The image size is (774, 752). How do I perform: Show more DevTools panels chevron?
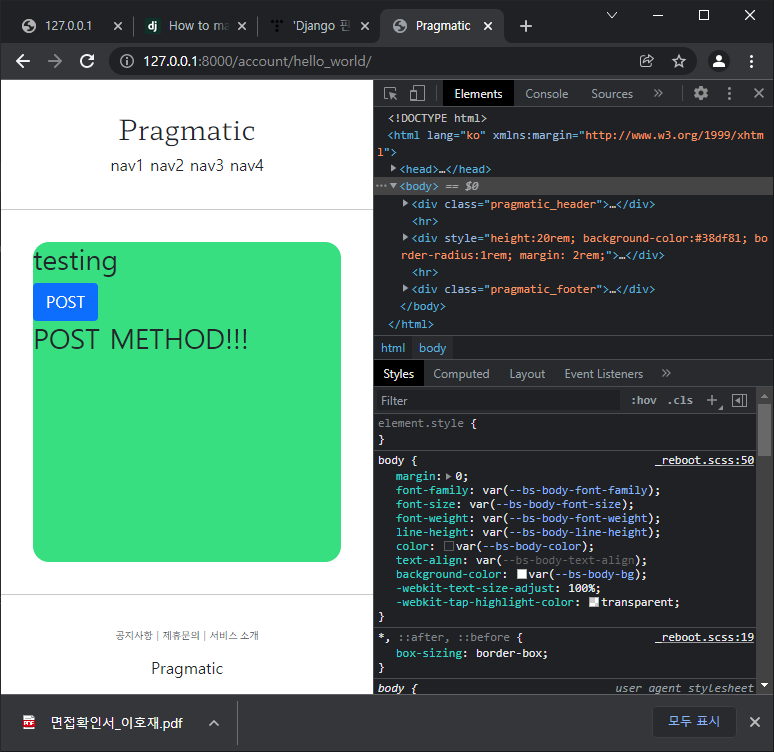tap(658, 93)
